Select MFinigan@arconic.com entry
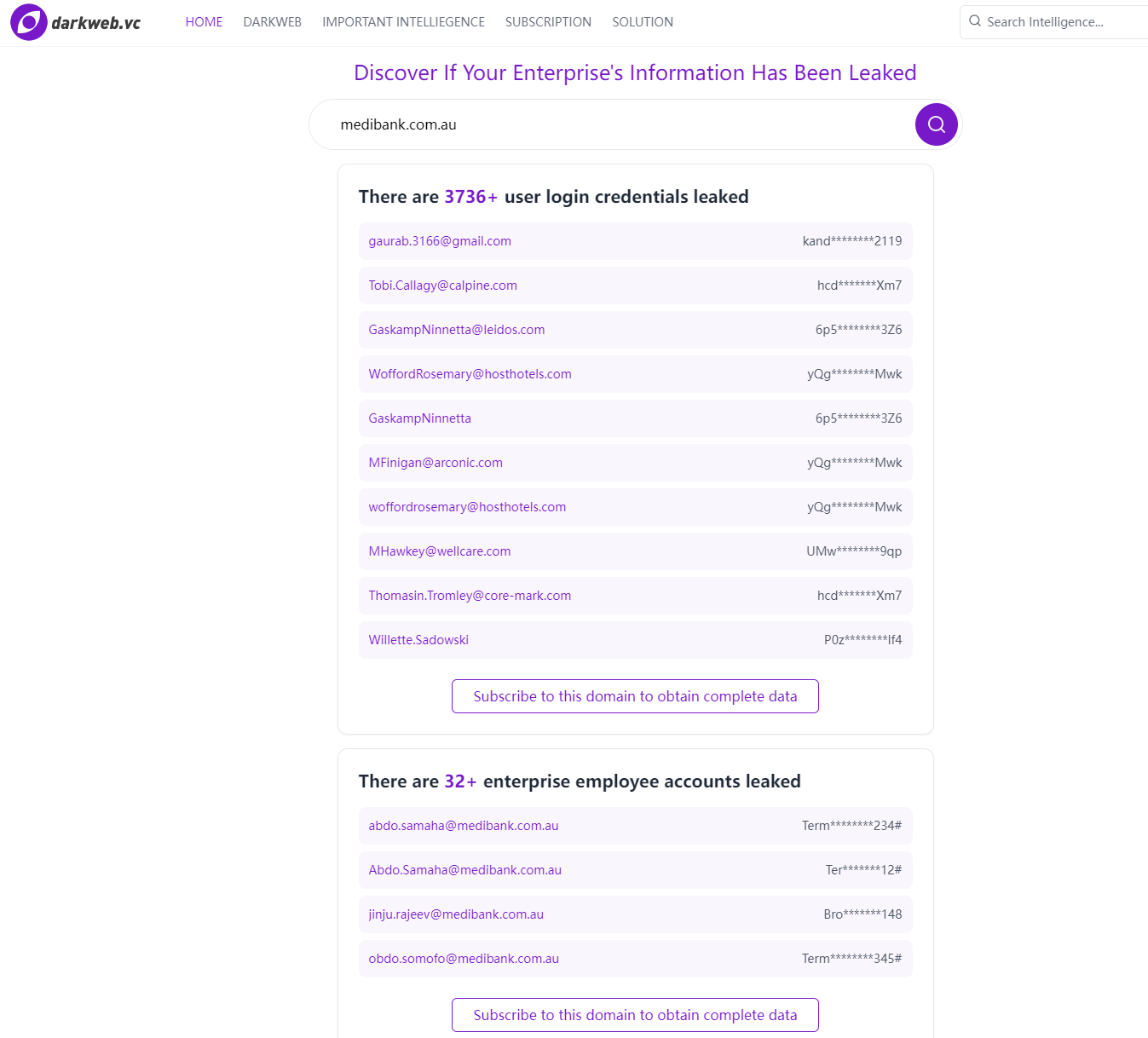This screenshot has width=1148, height=1038. pos(635,463)
